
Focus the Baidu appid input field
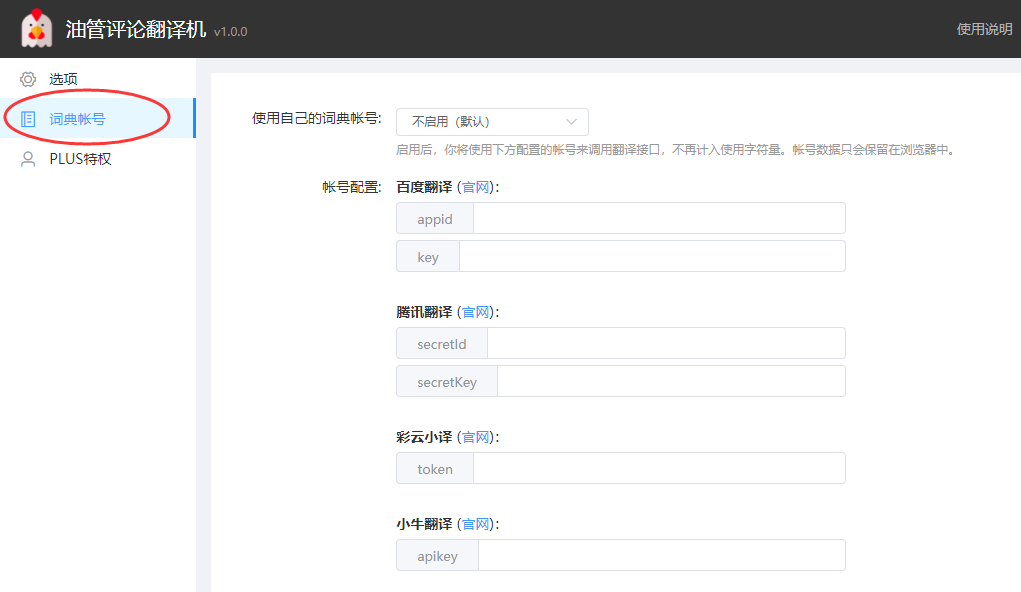click(x=659, y=218)
